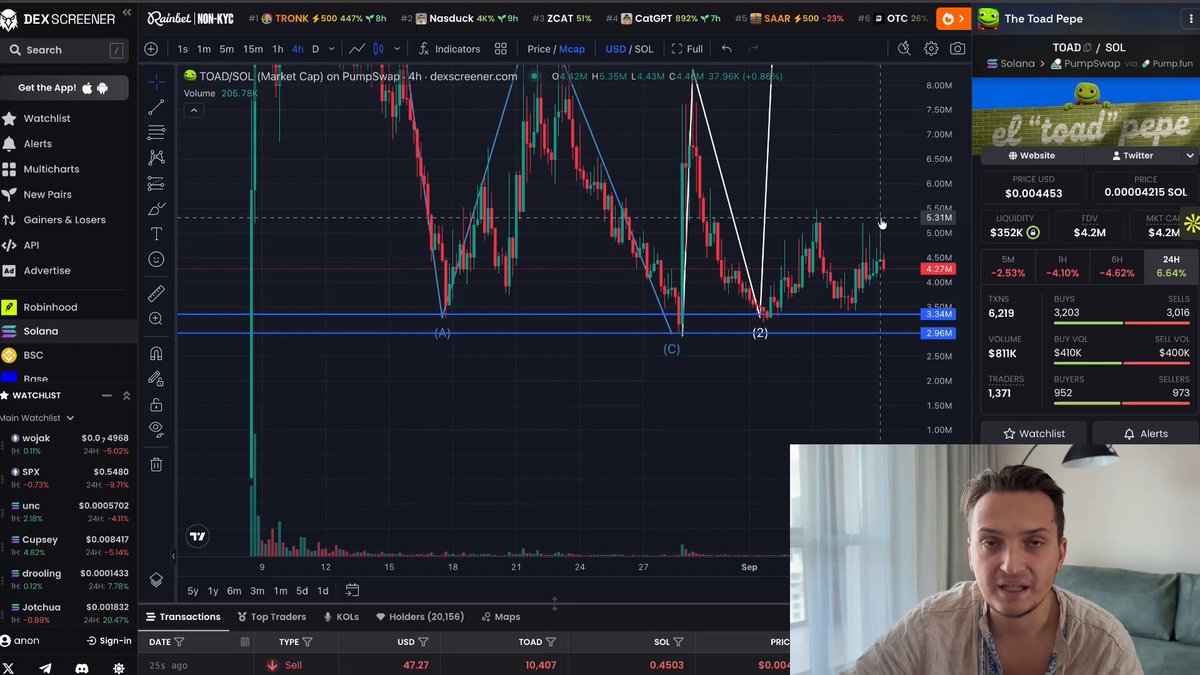This screenshot has height=675, width=1200.
Task: Switch chart to Mcap display
Action: point(572,49)
